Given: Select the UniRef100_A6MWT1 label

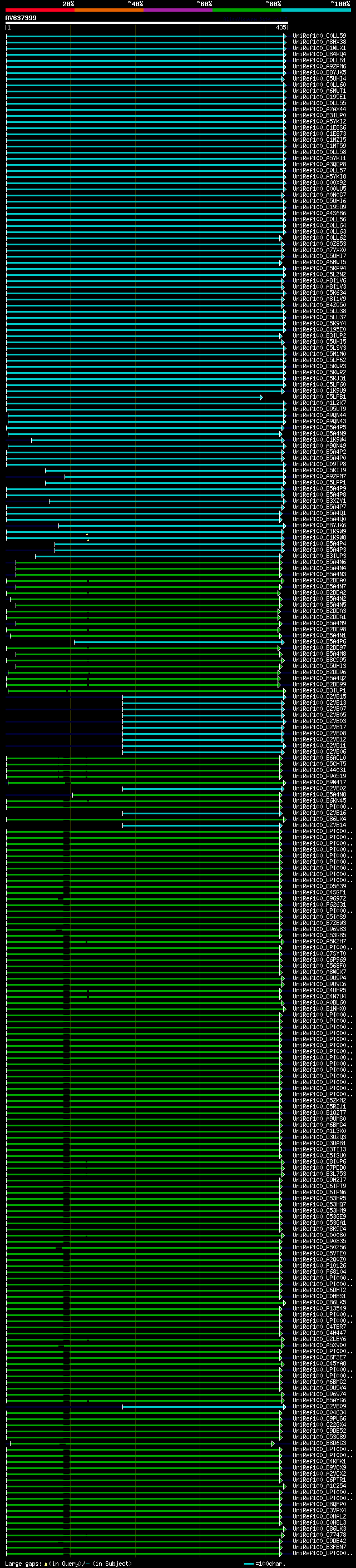Looking at the screenshot, I should pos(319,91).
